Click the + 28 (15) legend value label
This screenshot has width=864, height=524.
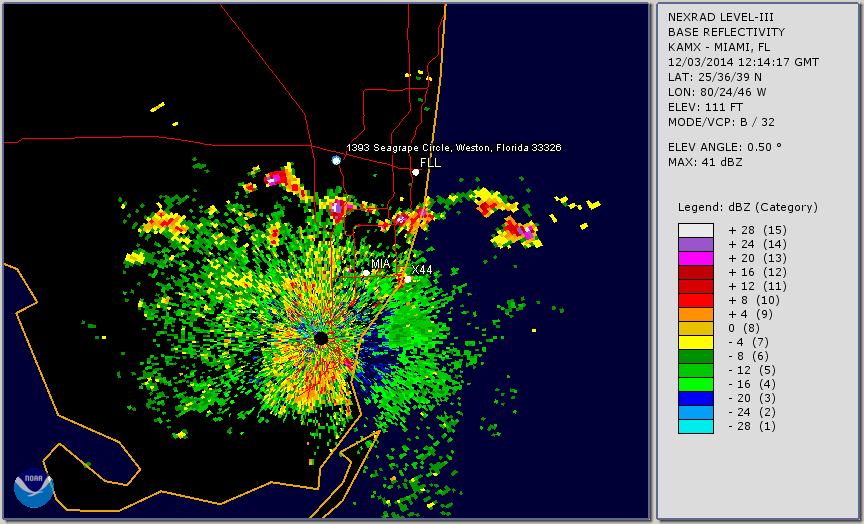click(x=757, y=230)
